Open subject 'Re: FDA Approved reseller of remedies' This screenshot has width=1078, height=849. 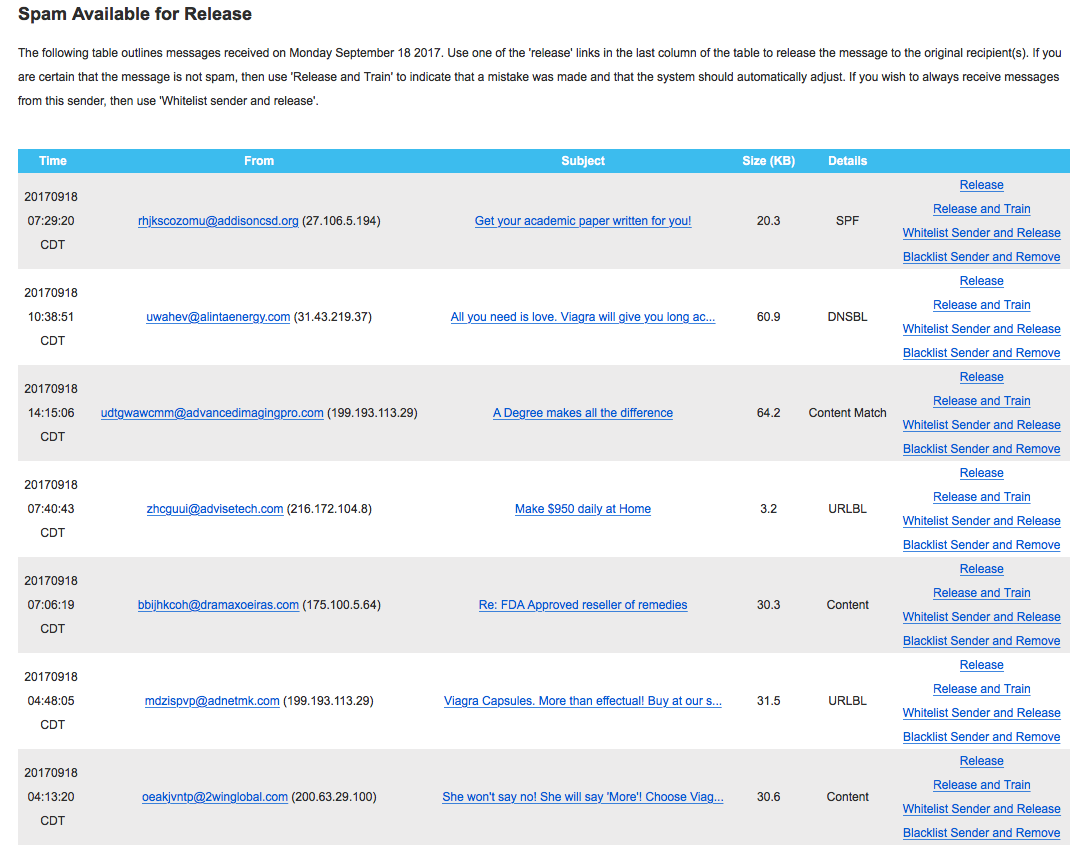[583, 606]
